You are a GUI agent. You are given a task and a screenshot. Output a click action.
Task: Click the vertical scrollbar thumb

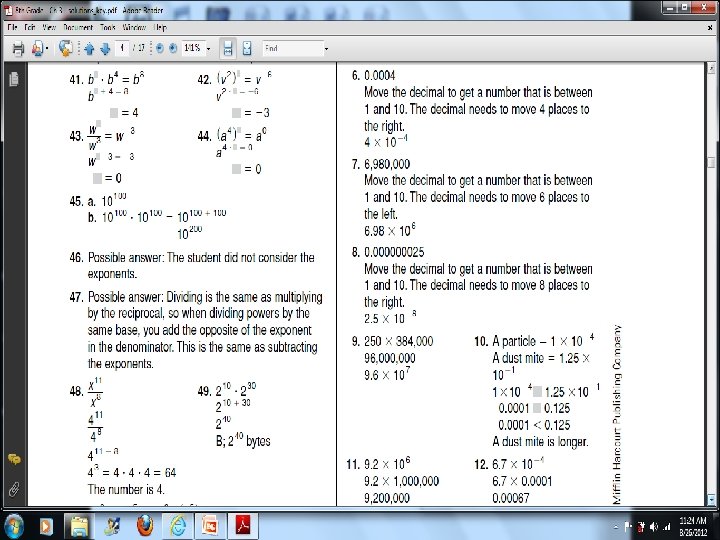click(711, 163)
